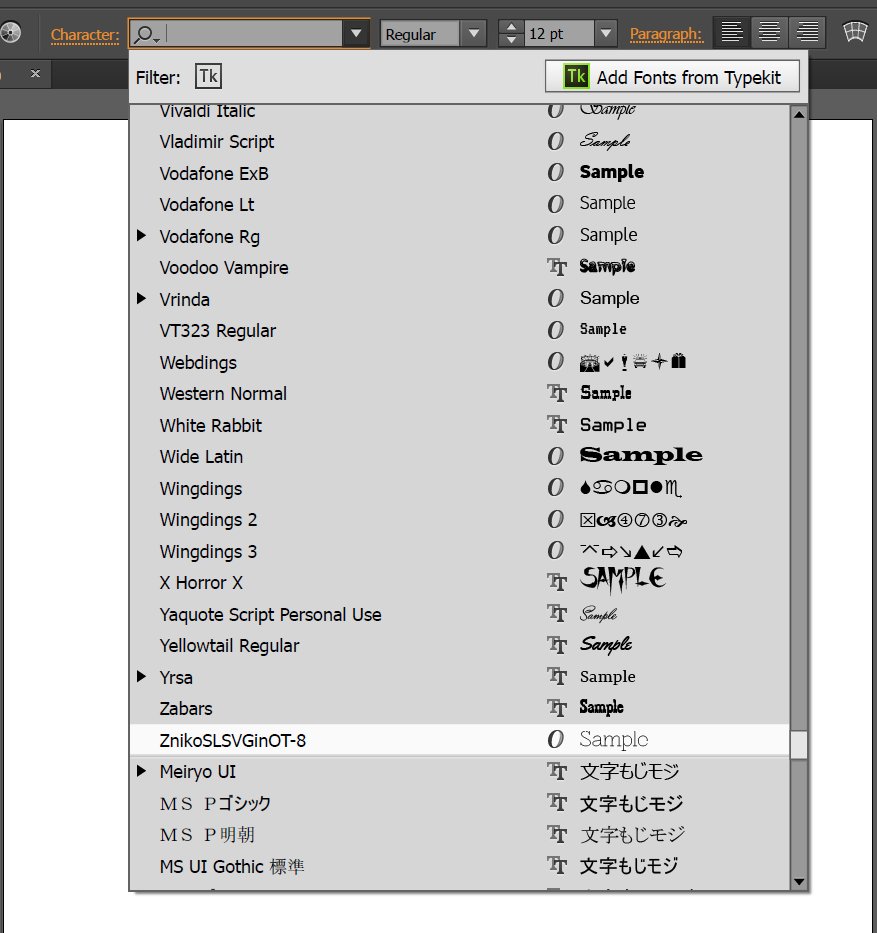The image size is (877, 933).
Task: Open the Paragraph panel link
Action: click(x=666, y=35)
